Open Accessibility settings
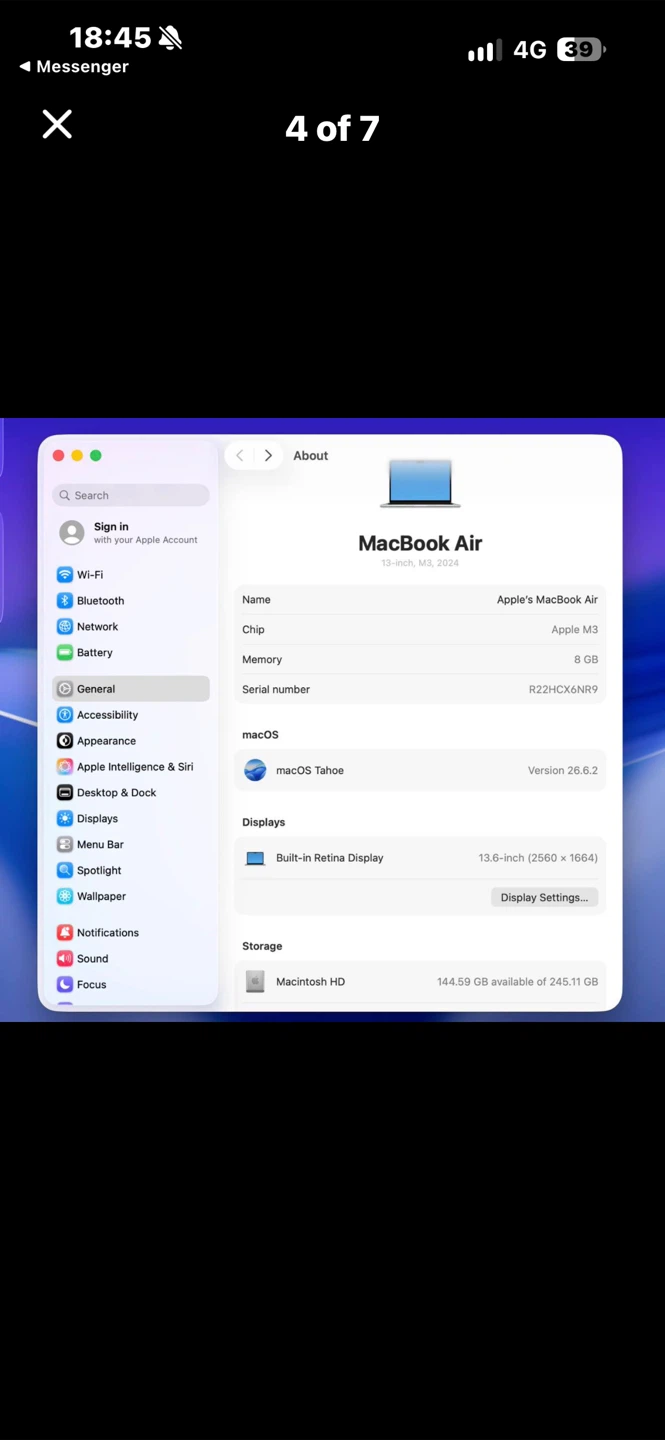This screenshot has height=1440, width=665. (131, 715)
